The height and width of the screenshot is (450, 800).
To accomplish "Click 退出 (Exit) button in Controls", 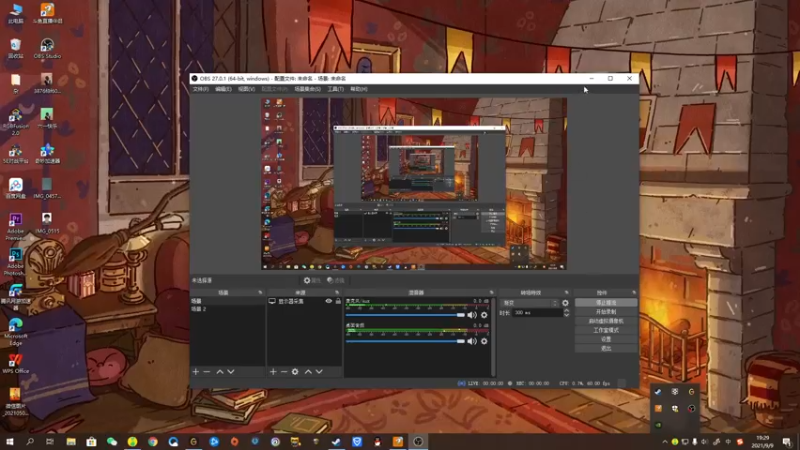I will [606, 348].
